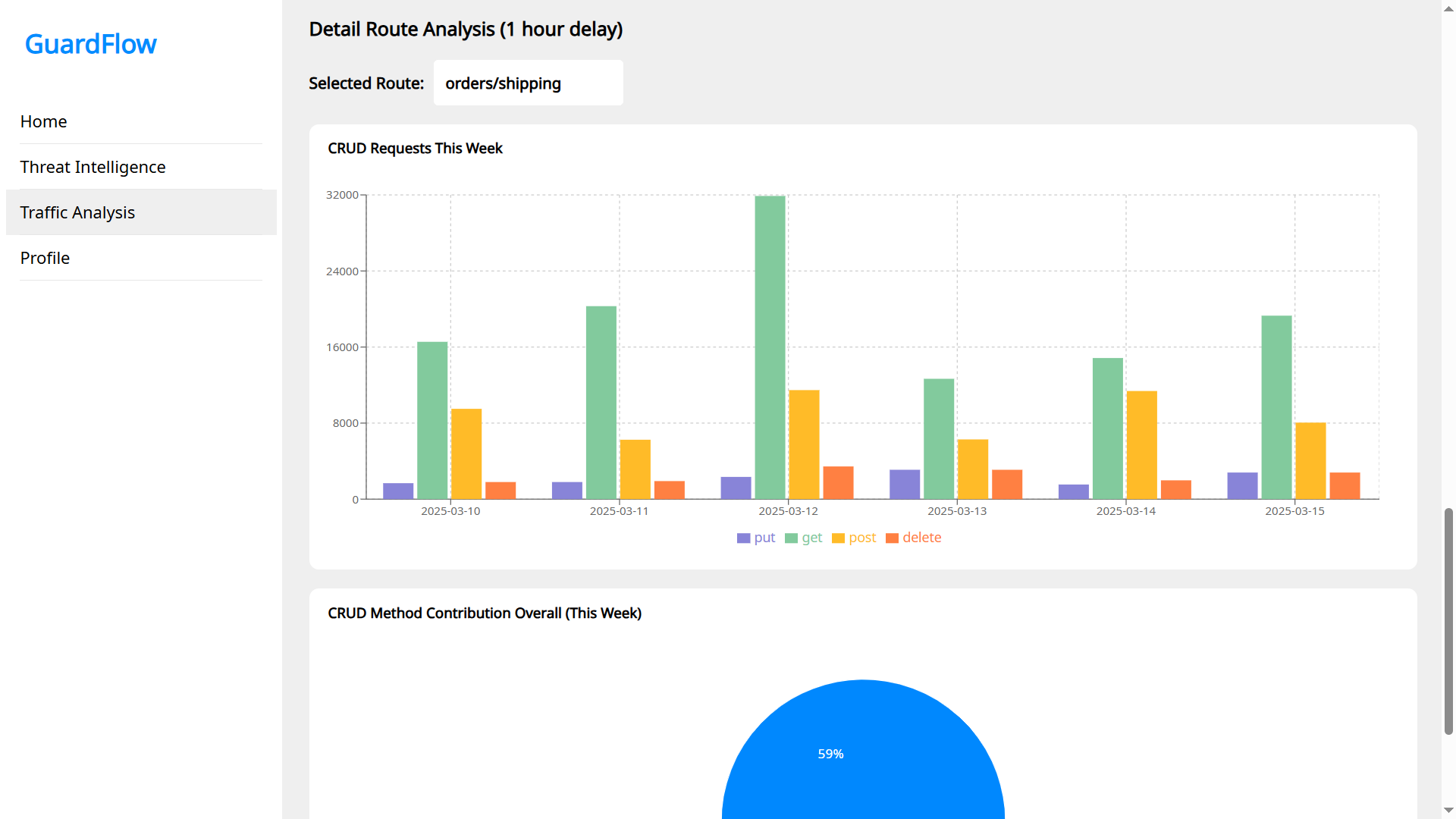The image size is (1456, 819).
Task: Open the Profile page
Action: [x=45, y=258]
